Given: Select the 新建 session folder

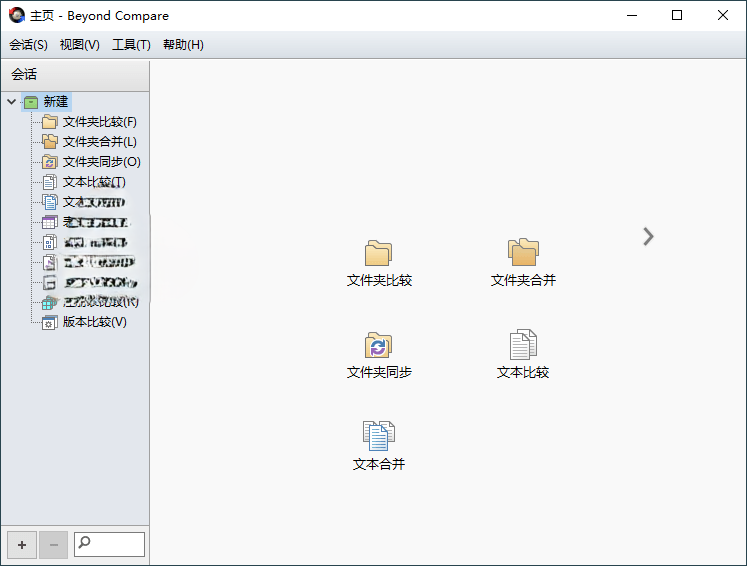Looking at the screenshot, I should pos(46,102).
